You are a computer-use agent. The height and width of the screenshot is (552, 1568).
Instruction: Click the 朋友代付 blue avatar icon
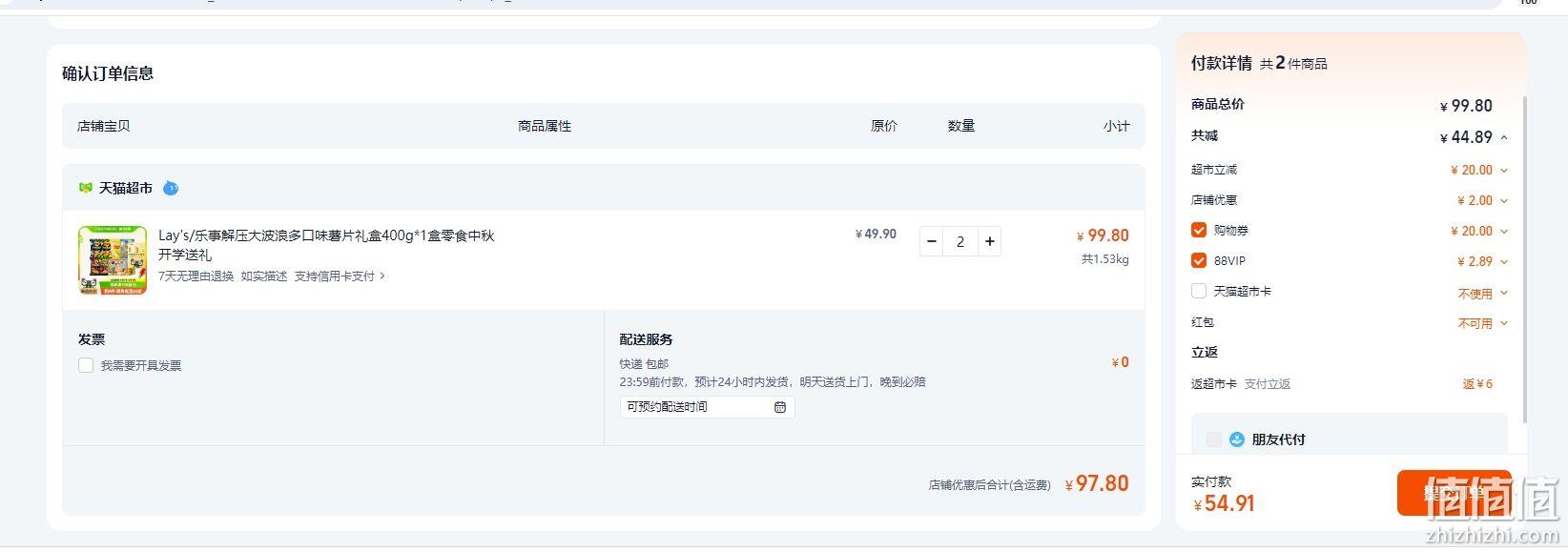[x=1237, y=440]
